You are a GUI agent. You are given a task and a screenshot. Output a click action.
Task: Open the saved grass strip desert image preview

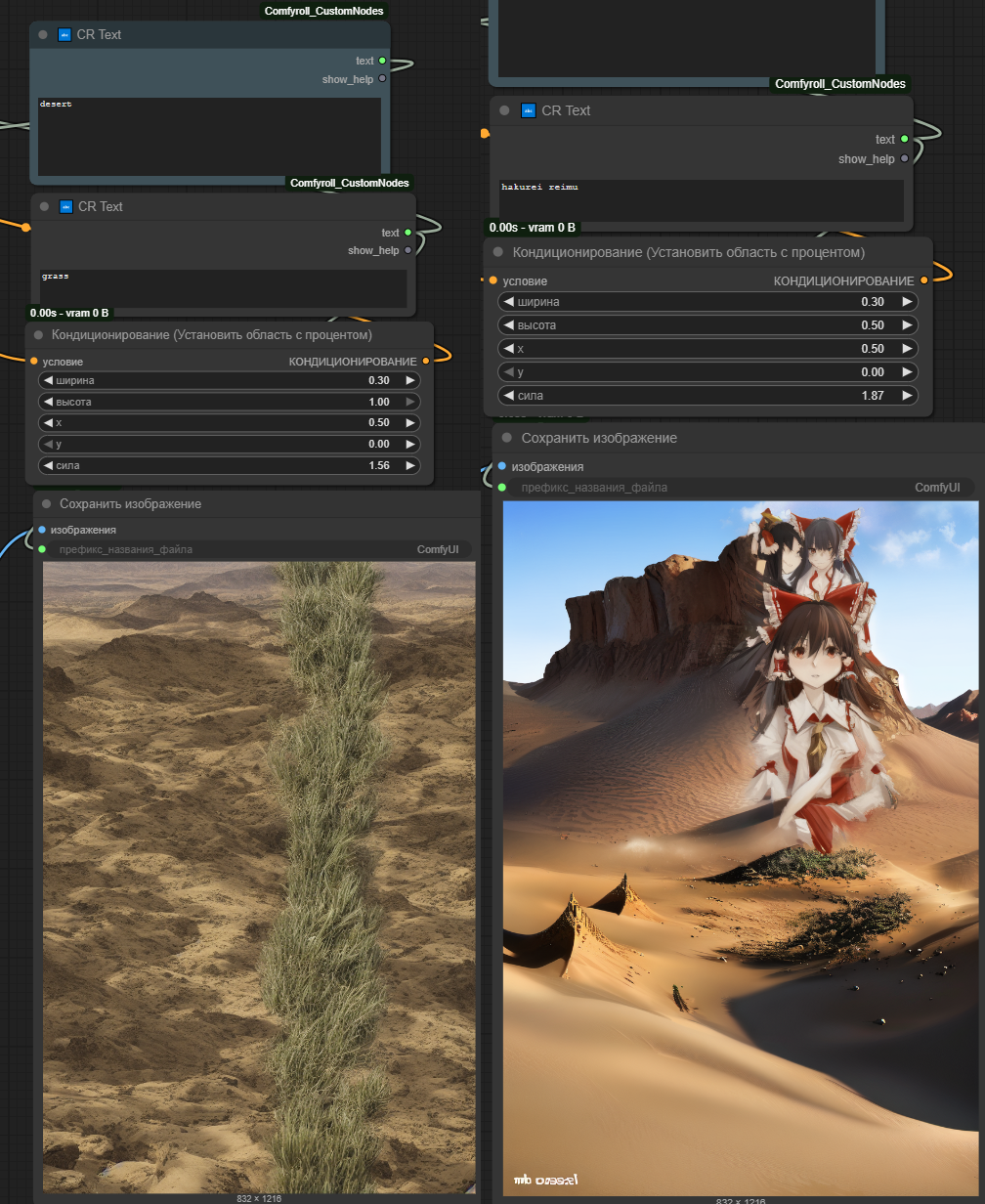tap(259, 878)
